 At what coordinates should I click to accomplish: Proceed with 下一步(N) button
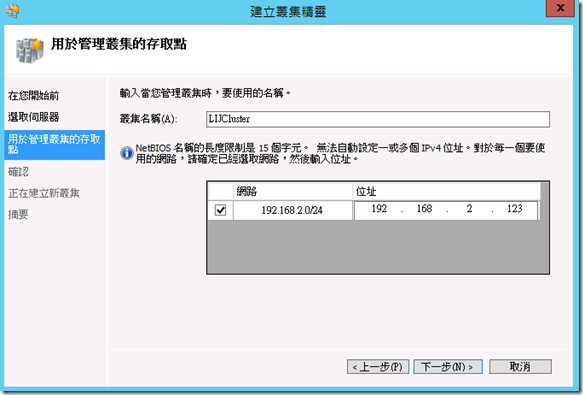tap(448, 367)
